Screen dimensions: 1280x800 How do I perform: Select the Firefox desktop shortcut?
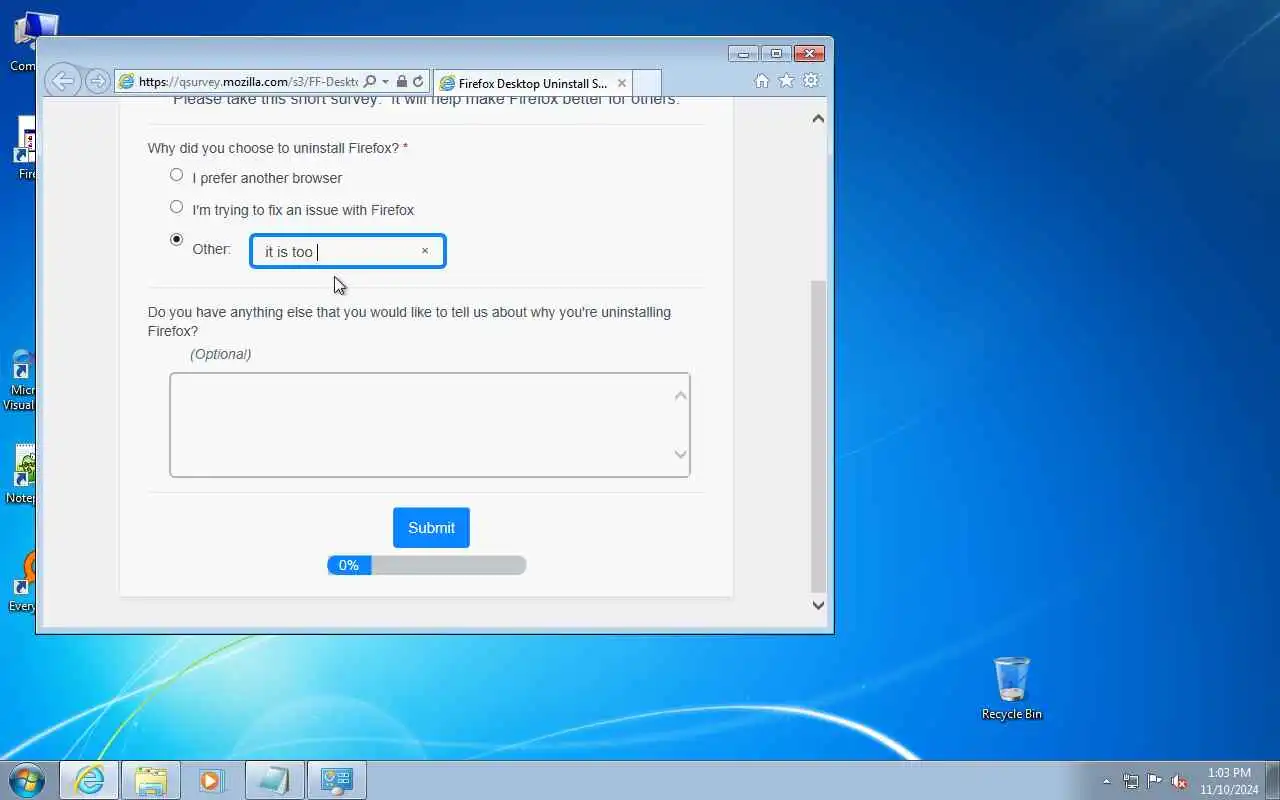[25, 148]
